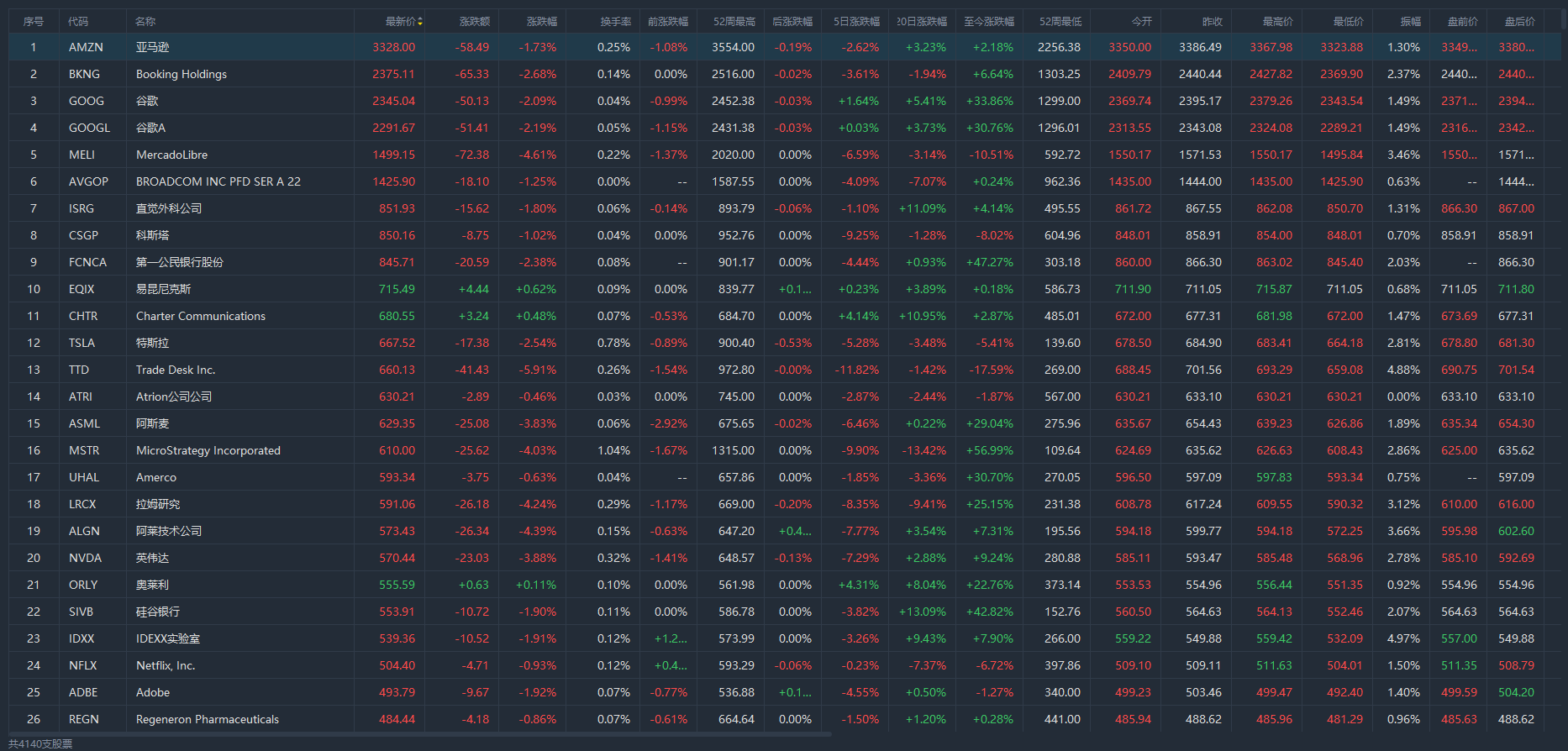Viewport: 1568px width, 751px height.
Task: Click the AMZN latest price 3328.00
Action: point(394,47)
